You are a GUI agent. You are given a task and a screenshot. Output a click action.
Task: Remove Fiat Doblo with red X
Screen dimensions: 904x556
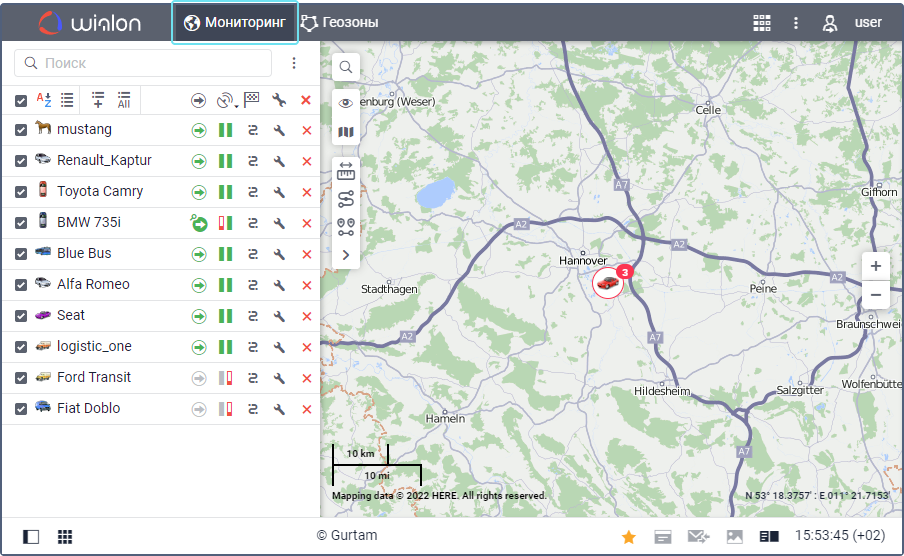(306, 409)
